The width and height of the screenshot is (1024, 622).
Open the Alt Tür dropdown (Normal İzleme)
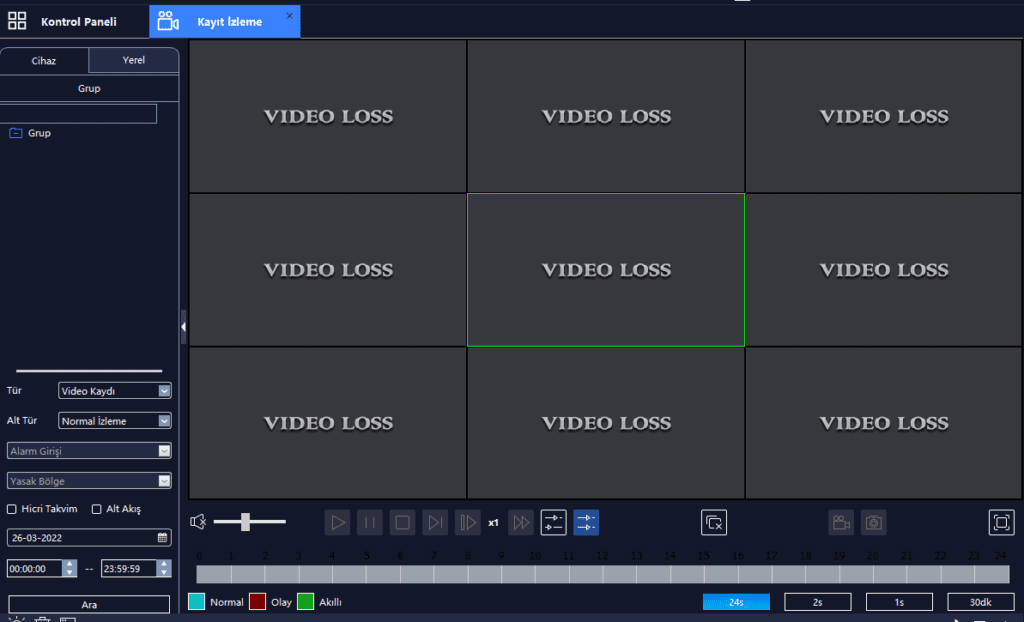click(115, 421)
